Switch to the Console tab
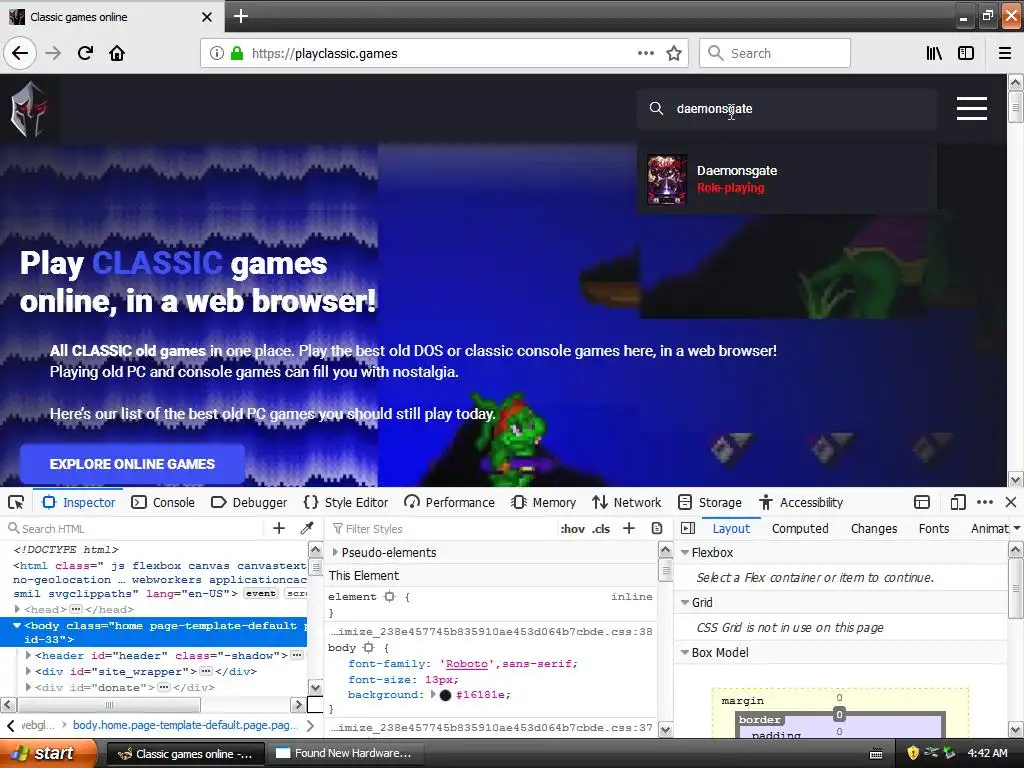This screenshot has width=1024, height=768. click(x=164, y=502)
